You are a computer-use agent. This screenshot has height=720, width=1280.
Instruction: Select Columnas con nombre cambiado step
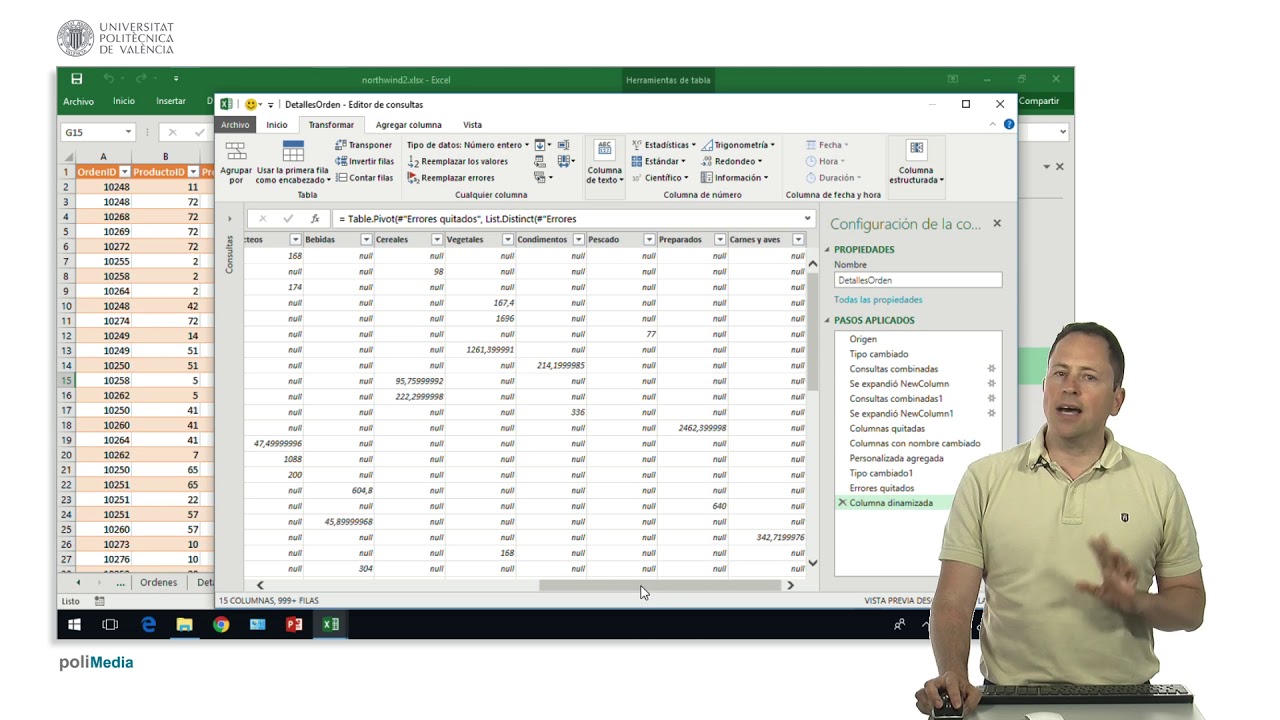pyautogui.click(x=917, y=443)
